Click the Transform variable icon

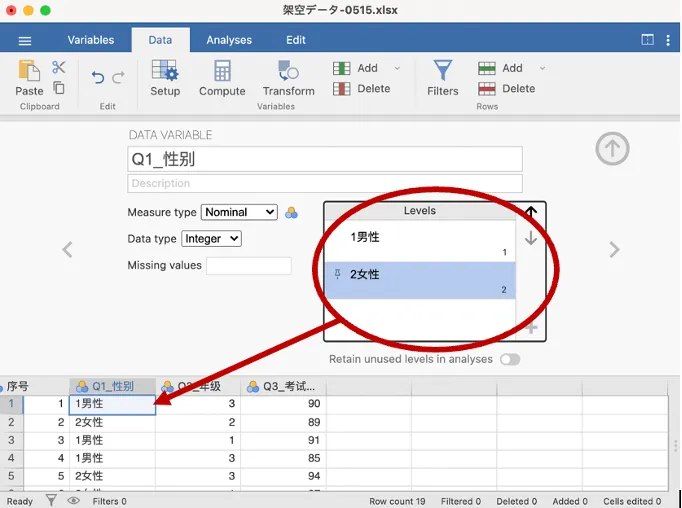[288, 78]
